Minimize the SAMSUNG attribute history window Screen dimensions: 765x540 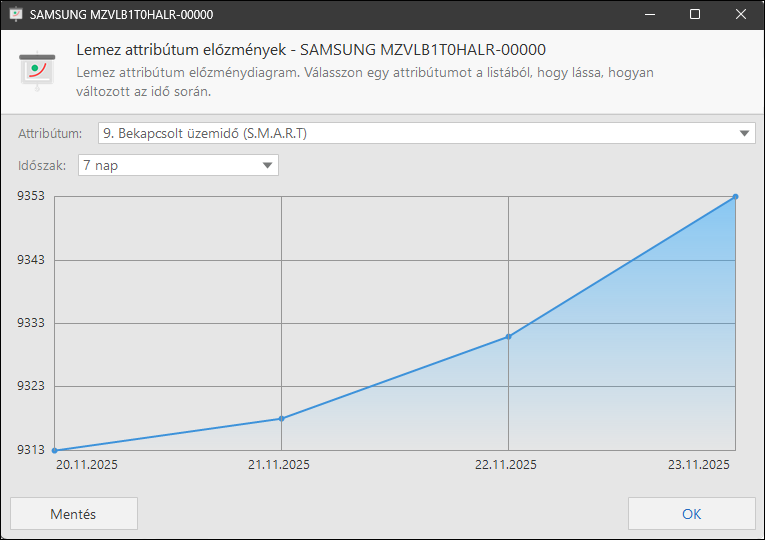click(649, 15)
